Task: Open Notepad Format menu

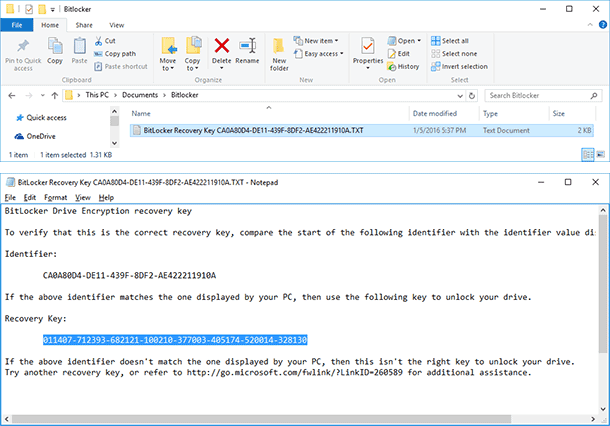Action: (x=56, y=198)
